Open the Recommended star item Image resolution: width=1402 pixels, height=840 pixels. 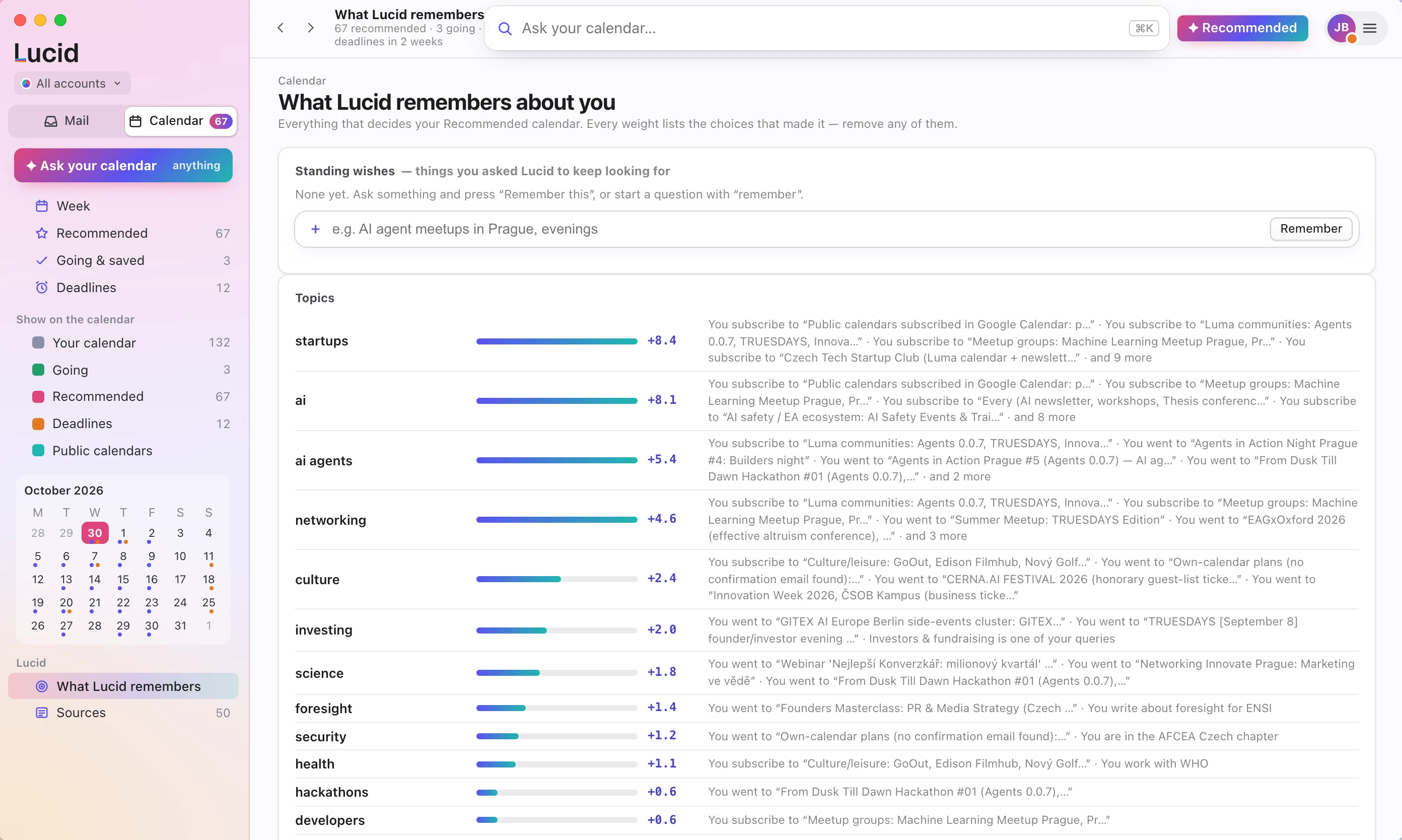pos(123,233)
